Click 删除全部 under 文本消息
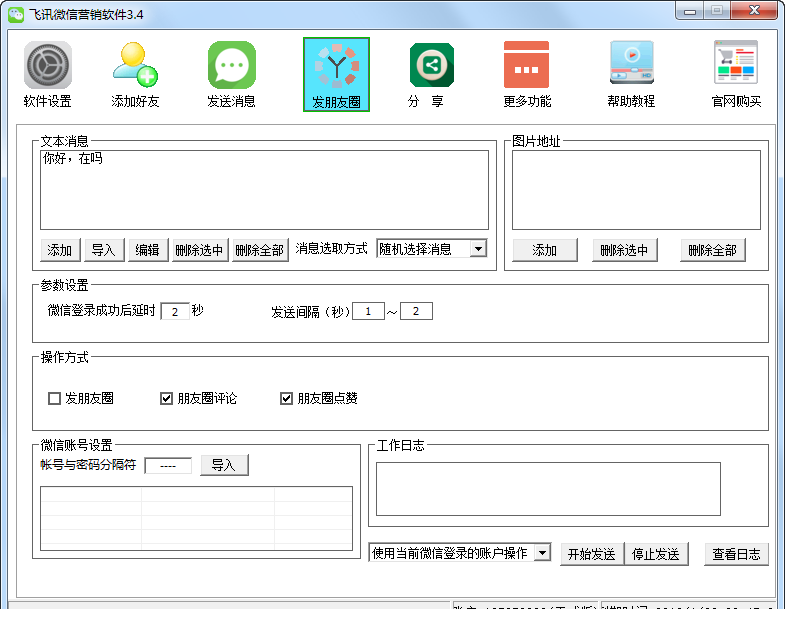Viewport: 785px width, 632px height. click(x=260, y=250)
